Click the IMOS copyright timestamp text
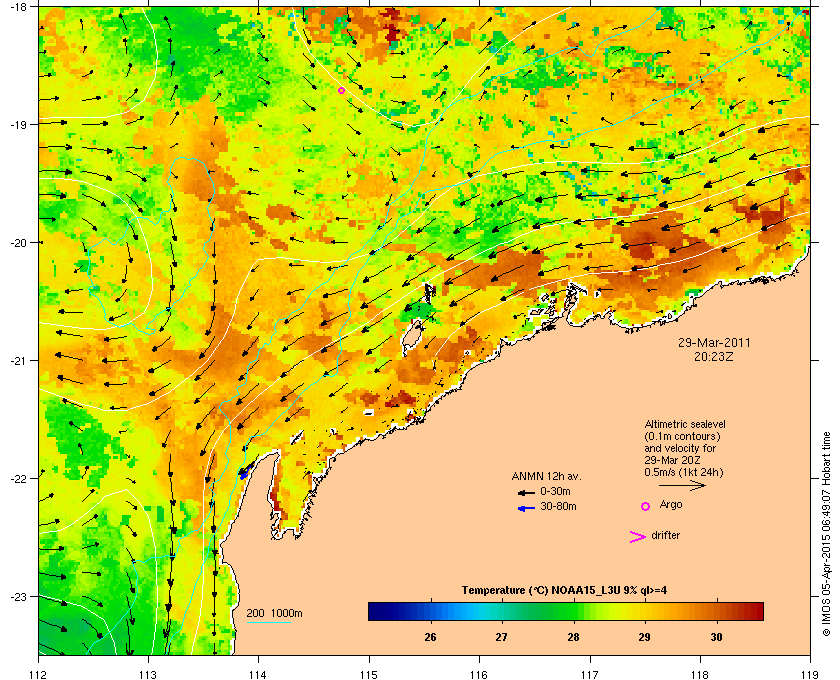The width and height of the screenshot is (840, 680). pyautogui.click(x=826, y=536)
